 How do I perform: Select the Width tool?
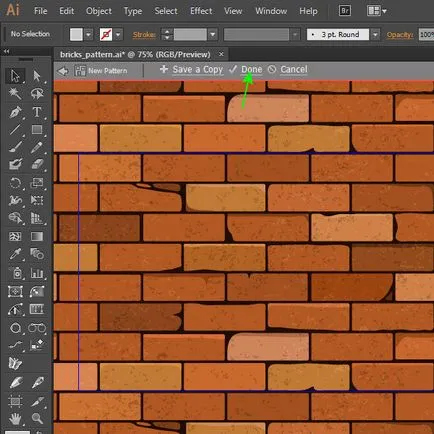(x=15, y=200)
